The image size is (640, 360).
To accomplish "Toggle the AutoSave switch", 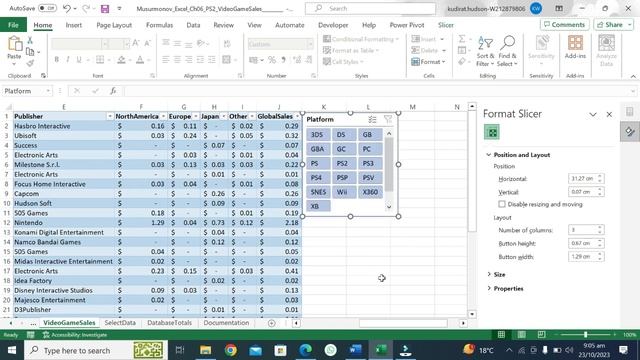I will coord(47,8).
